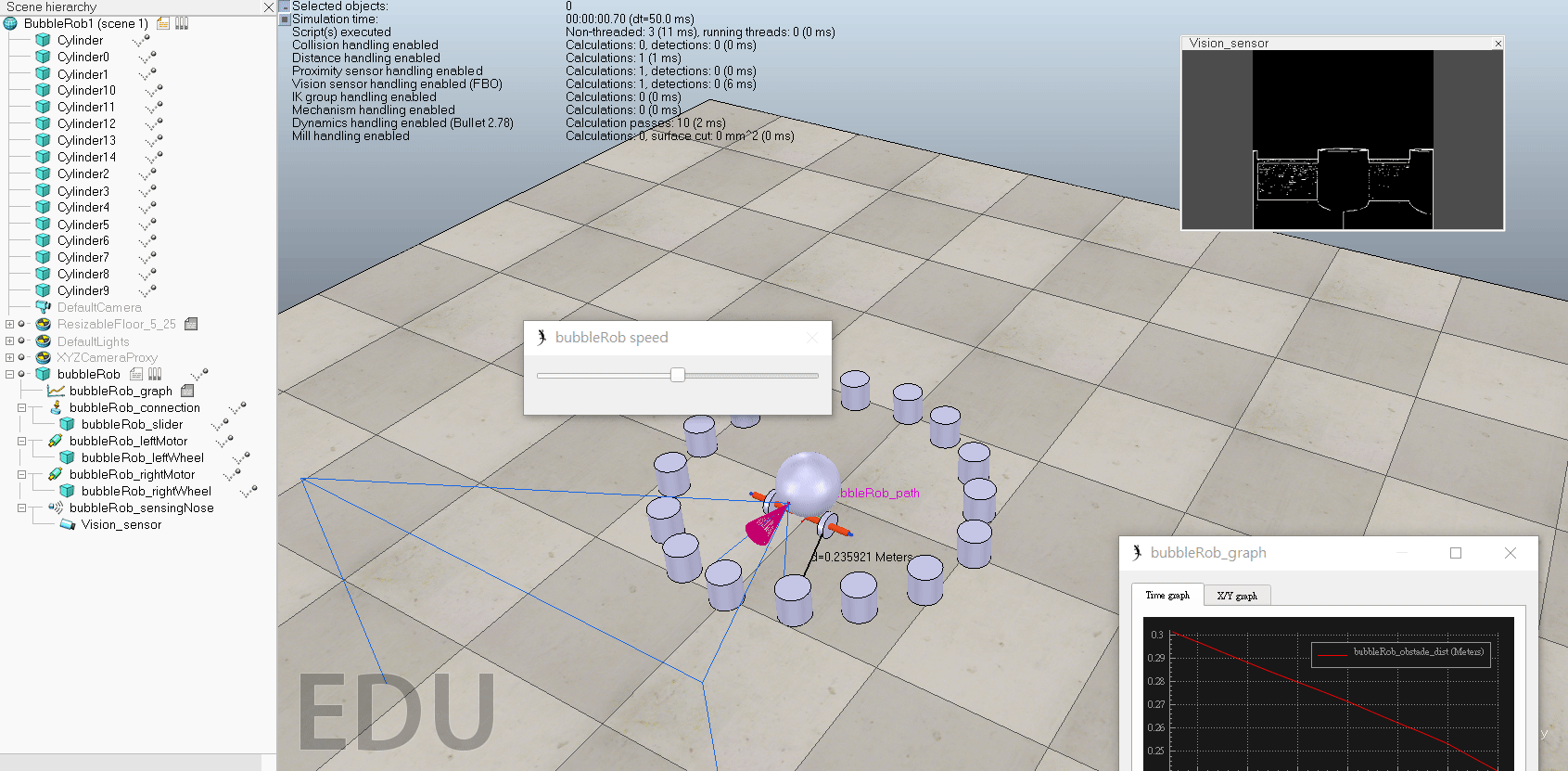This screenshot has height=771, width=1568.
Task: Collapse the bubbleRob model tree
Action: (x=9, y=374)
